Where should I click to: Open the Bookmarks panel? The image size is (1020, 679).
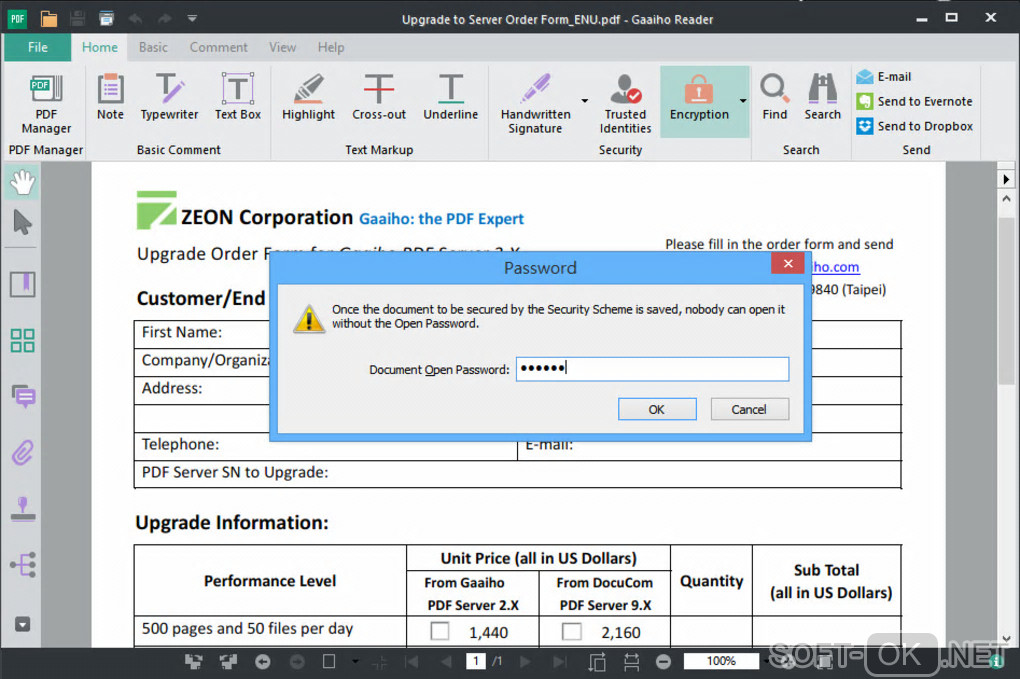22,284
